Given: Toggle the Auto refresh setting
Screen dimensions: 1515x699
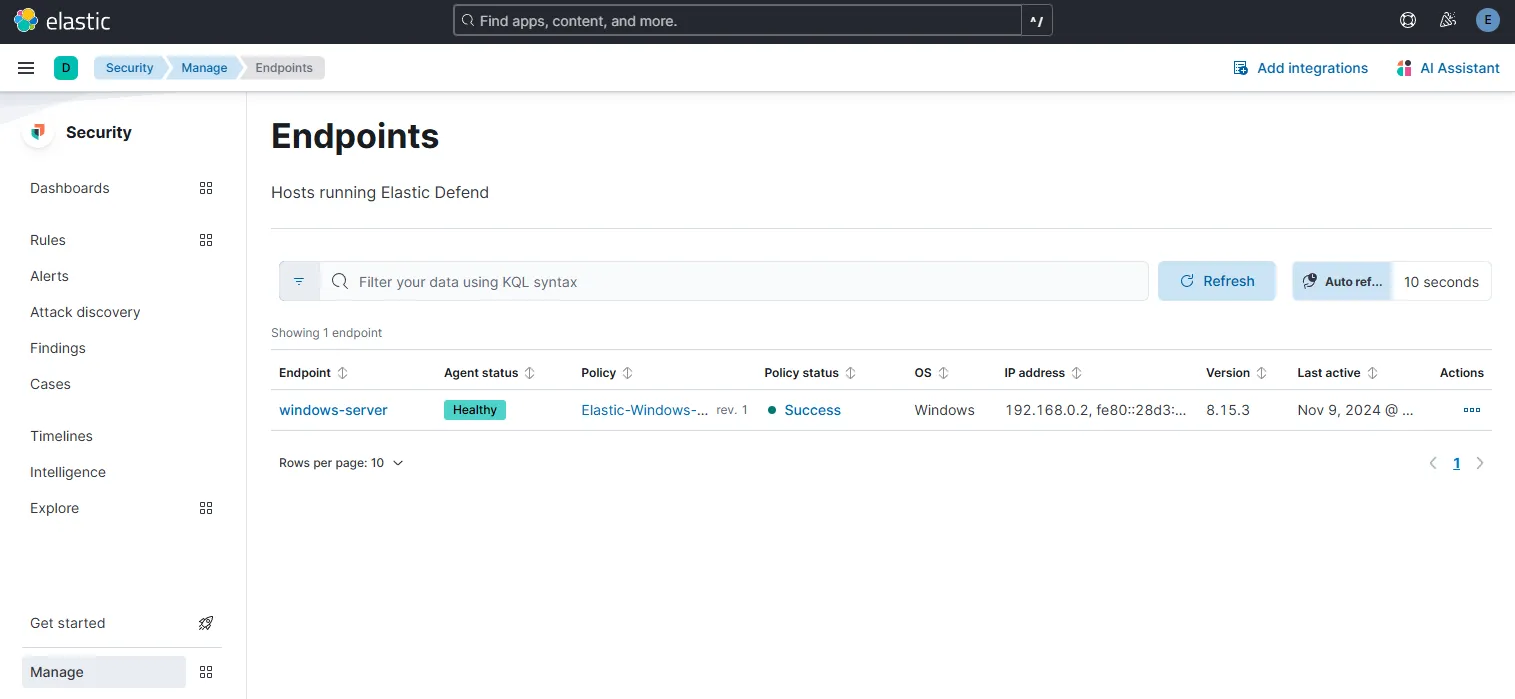Looking at the screenshot, I should click(x=1342, y=282).
